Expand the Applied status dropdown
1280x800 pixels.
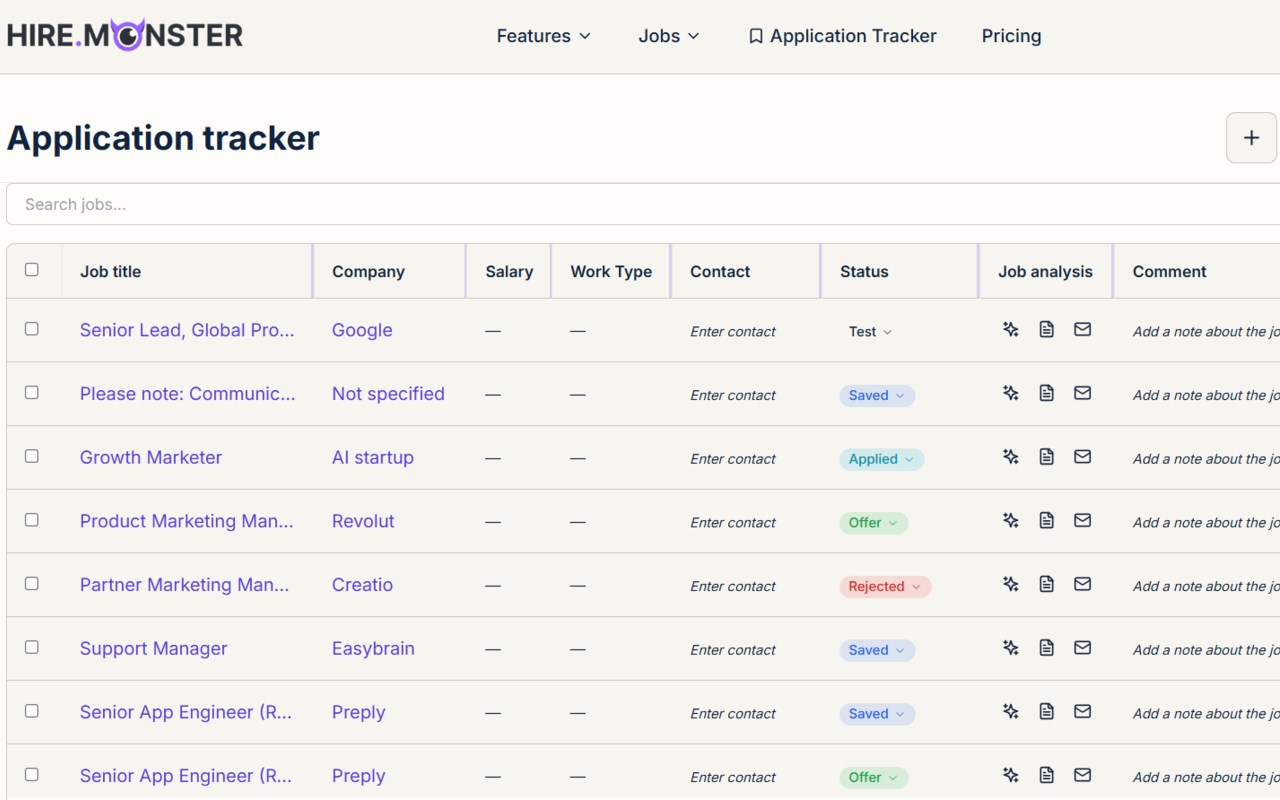point(881,459)
